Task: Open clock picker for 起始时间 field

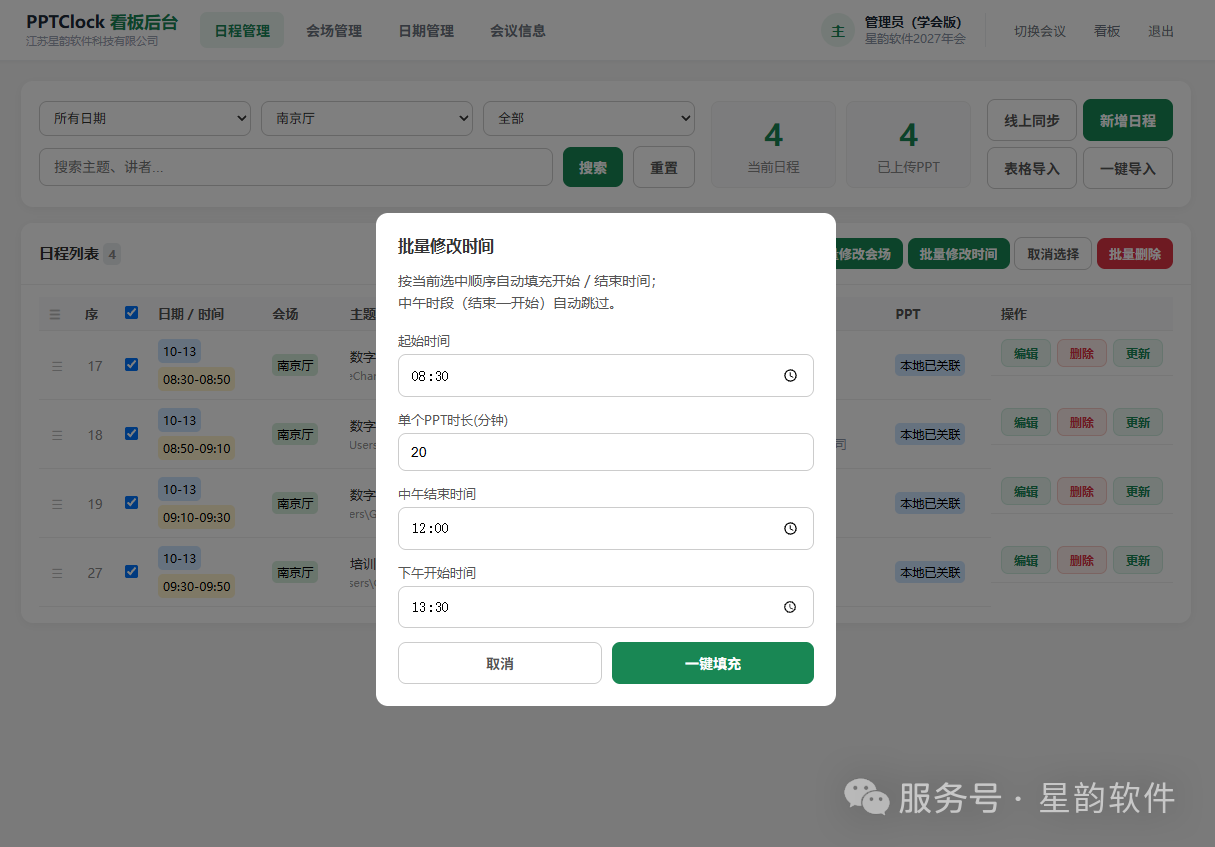Action: [790, 376]
